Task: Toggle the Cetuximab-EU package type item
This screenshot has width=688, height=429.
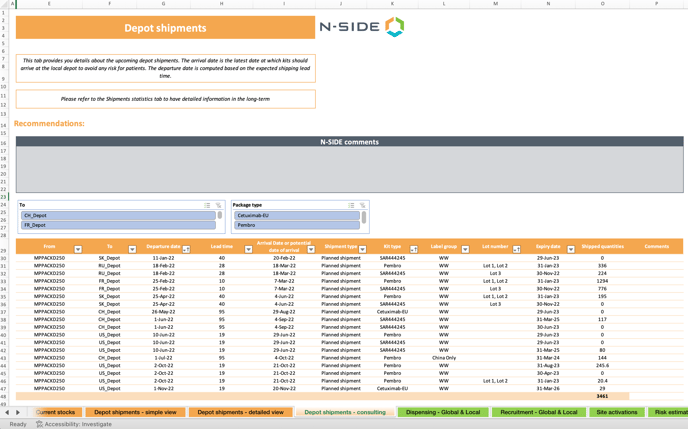Action: (x=296, y=215)
